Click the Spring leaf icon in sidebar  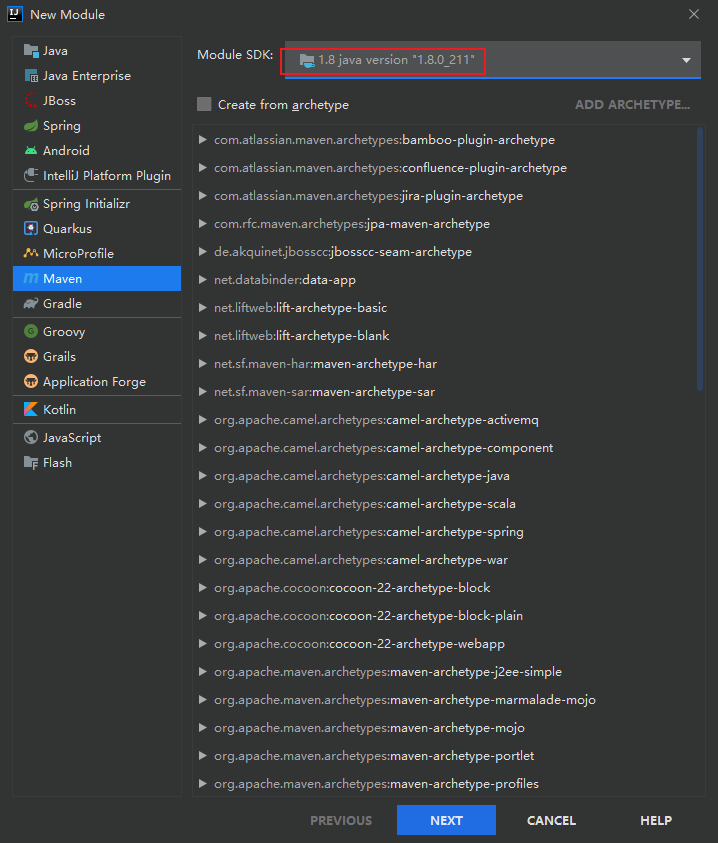pos(31,126)
